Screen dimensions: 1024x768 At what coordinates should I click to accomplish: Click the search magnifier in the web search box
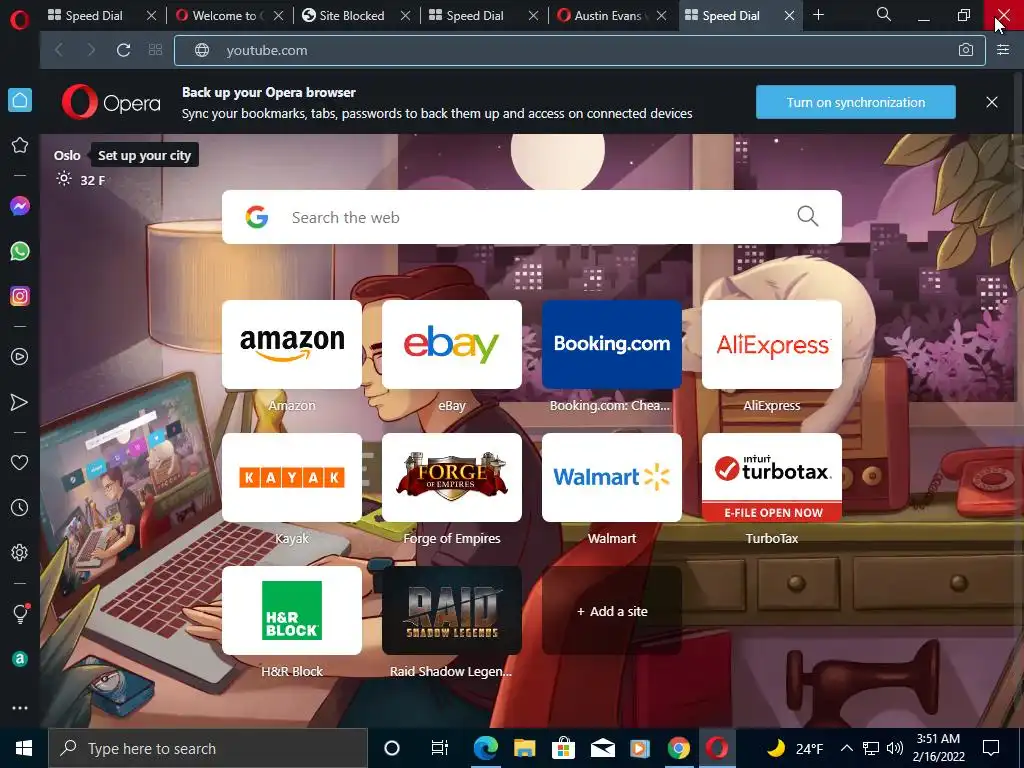pos(808,216)
